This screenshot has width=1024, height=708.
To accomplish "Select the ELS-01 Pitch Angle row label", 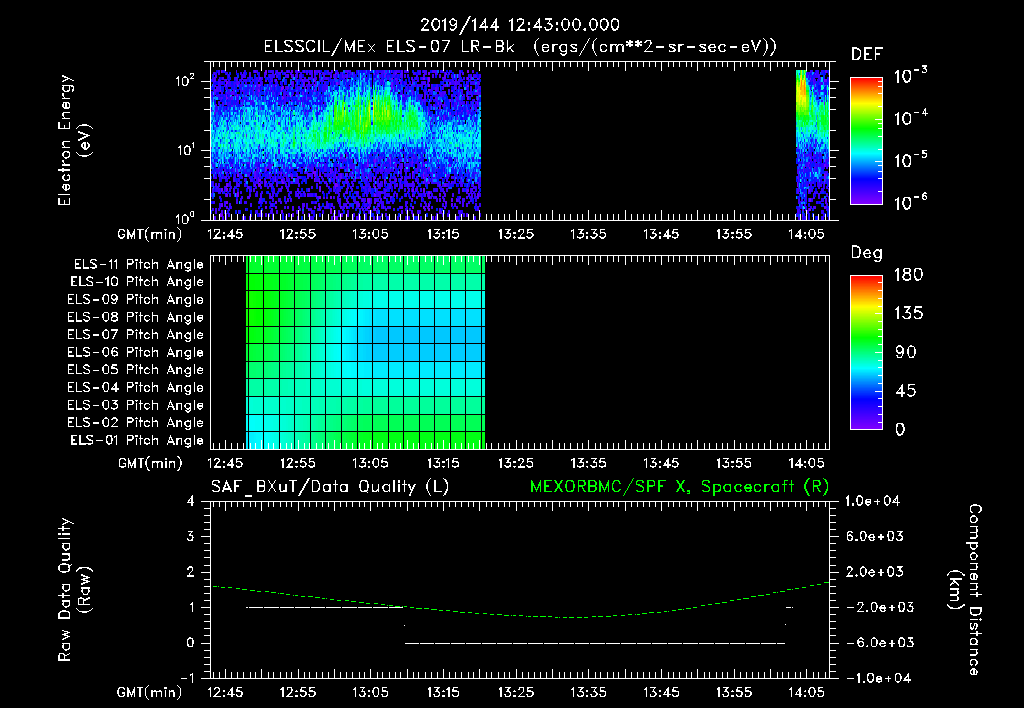I will pos(136,440).
